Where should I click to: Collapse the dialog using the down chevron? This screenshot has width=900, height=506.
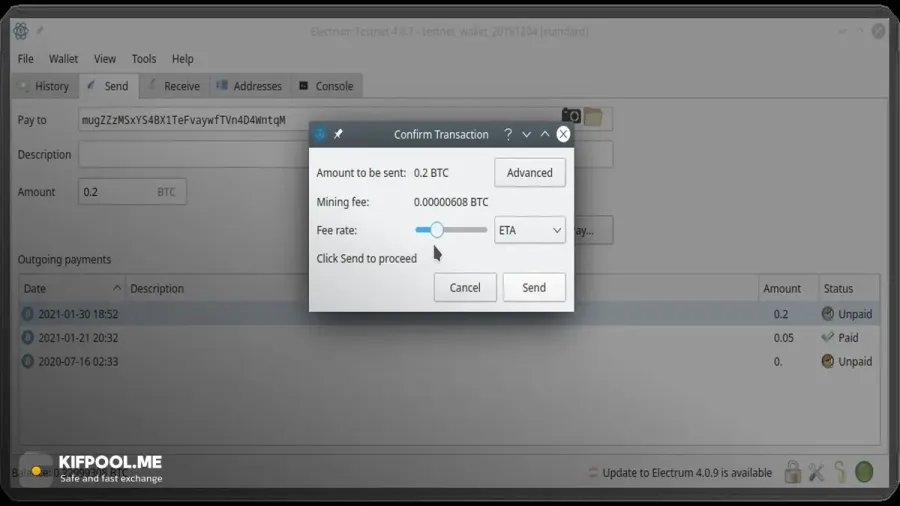coord(526,134)
